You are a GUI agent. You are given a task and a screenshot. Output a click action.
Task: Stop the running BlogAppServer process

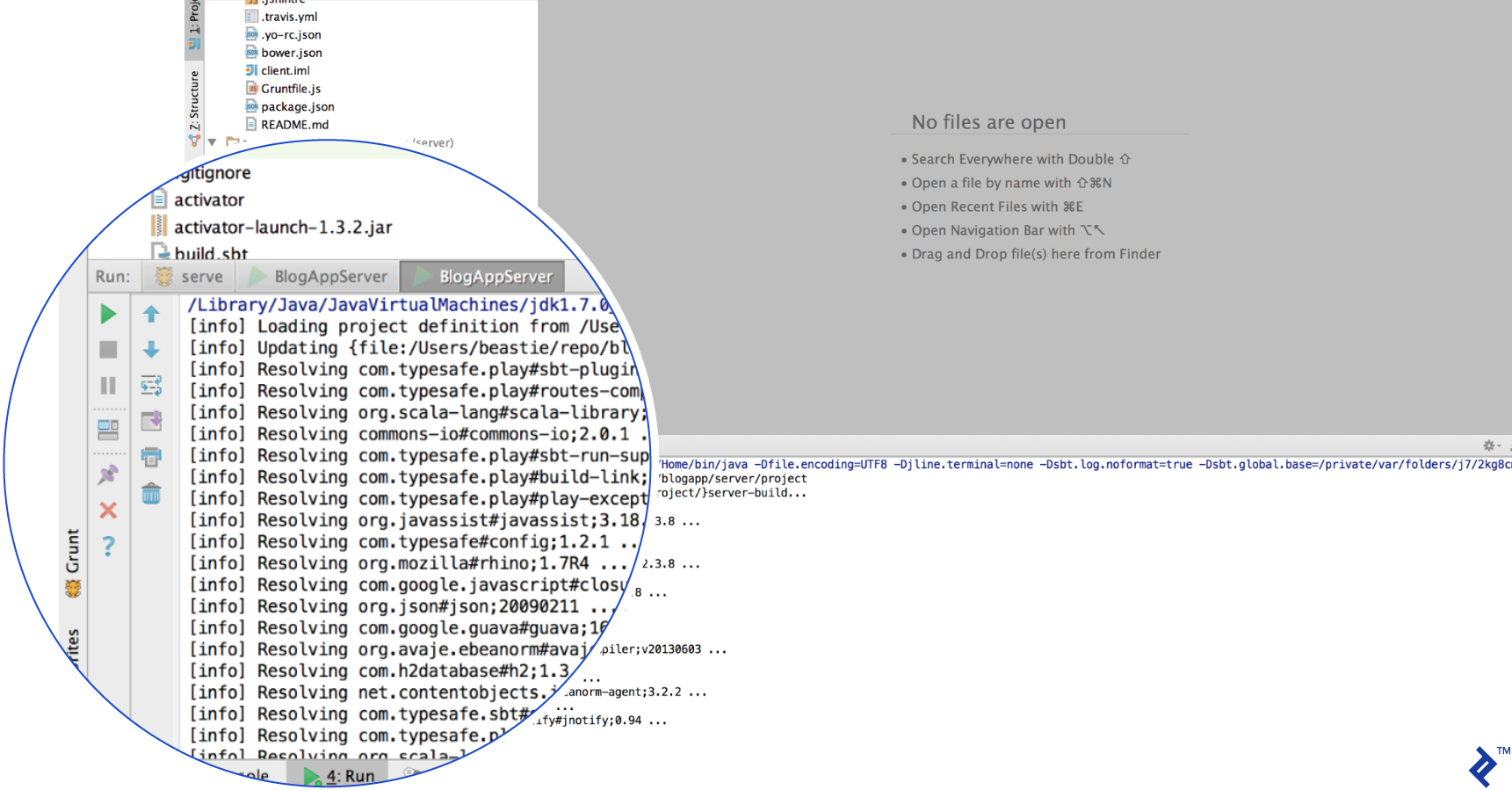coord(108,350)
